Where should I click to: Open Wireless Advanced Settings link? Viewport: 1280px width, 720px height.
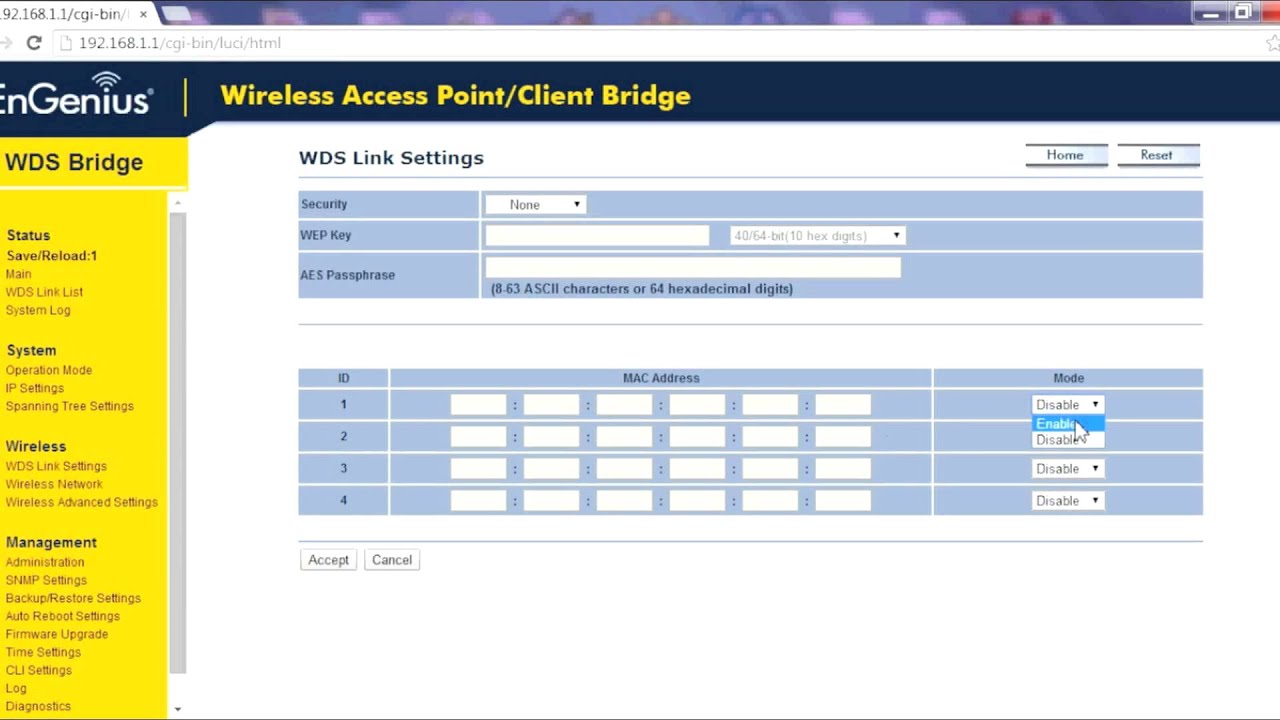pyautogui.click(x=82, y=502)
